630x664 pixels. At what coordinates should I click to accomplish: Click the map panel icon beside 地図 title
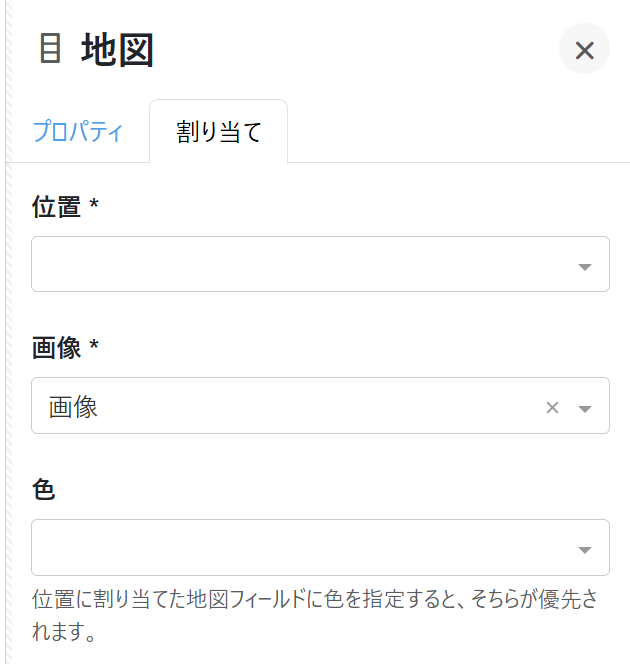pos(49,48)
